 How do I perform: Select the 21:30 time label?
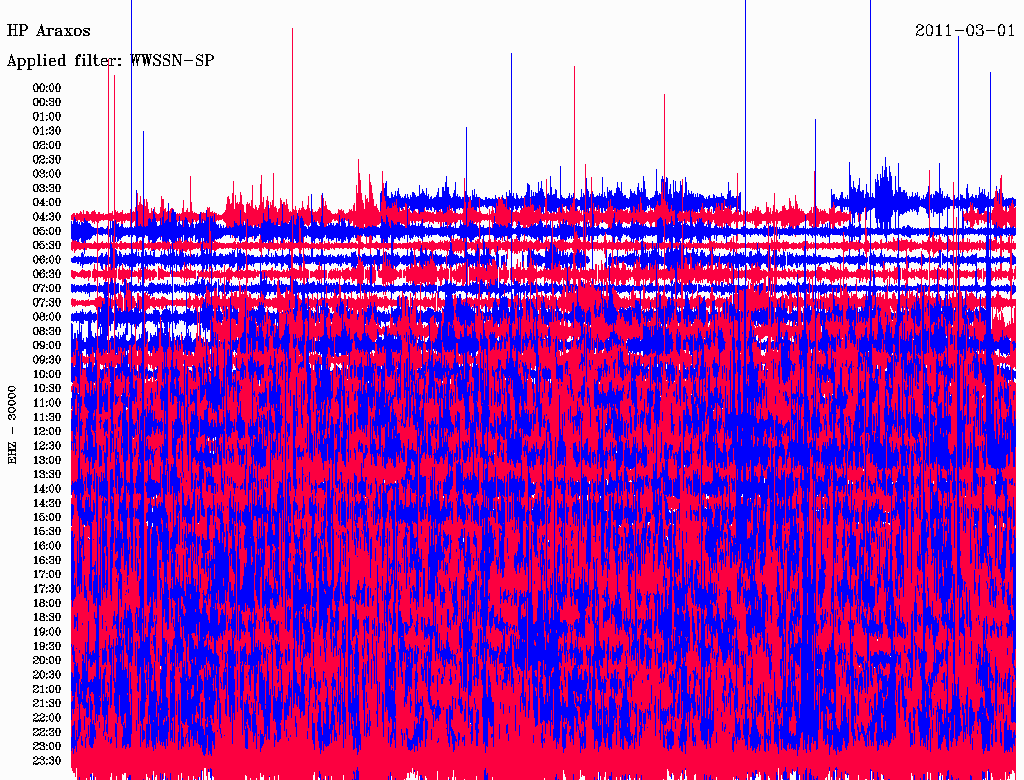click(47, 703)
